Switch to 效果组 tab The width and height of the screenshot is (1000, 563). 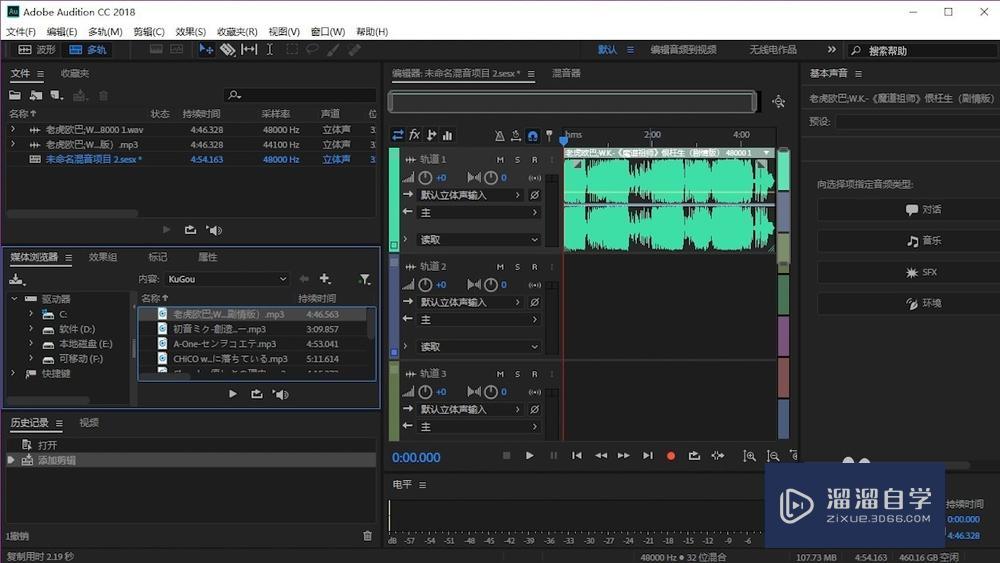click(x=103, y=257)
